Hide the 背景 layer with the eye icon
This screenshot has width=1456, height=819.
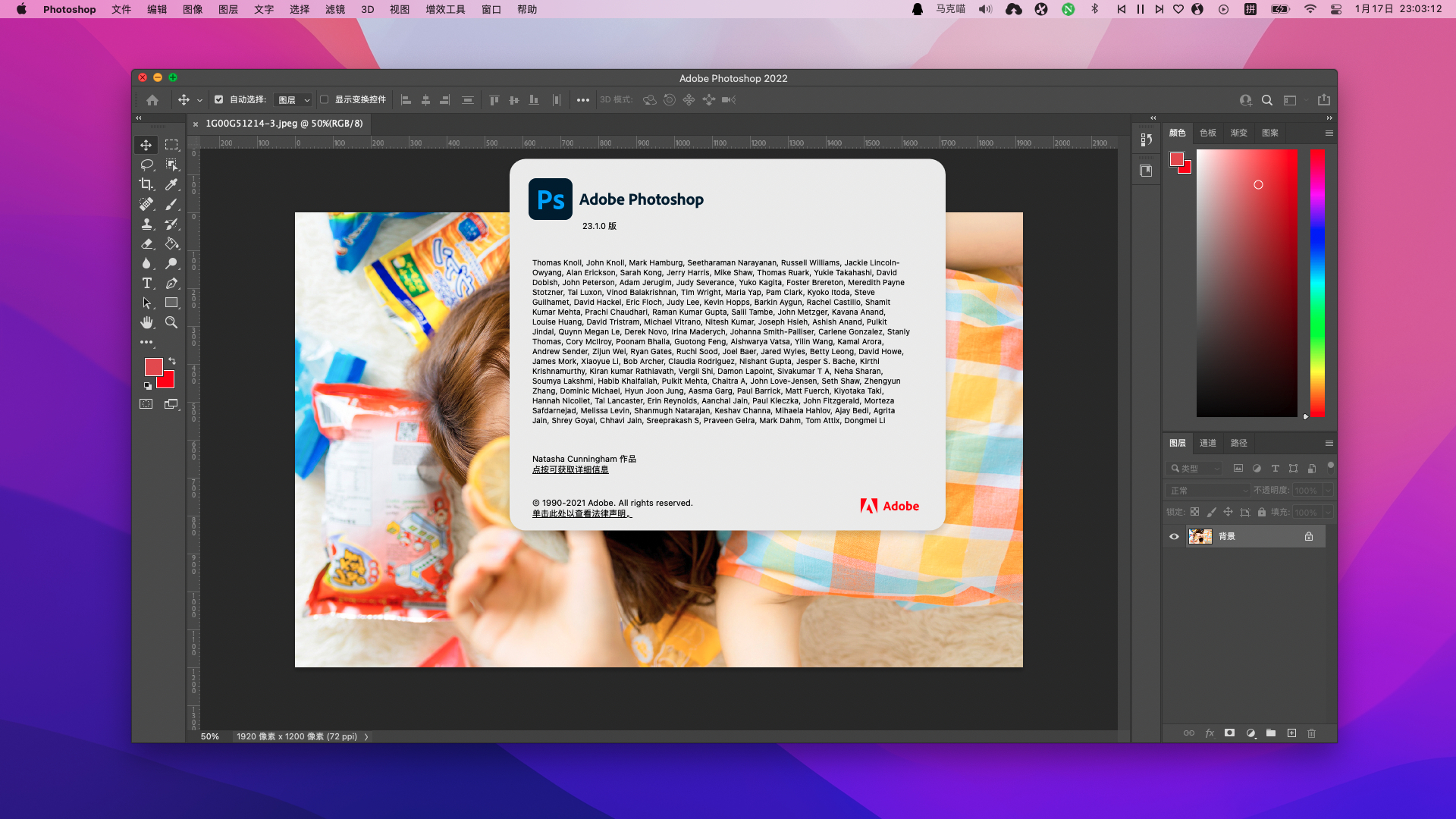1174,536
